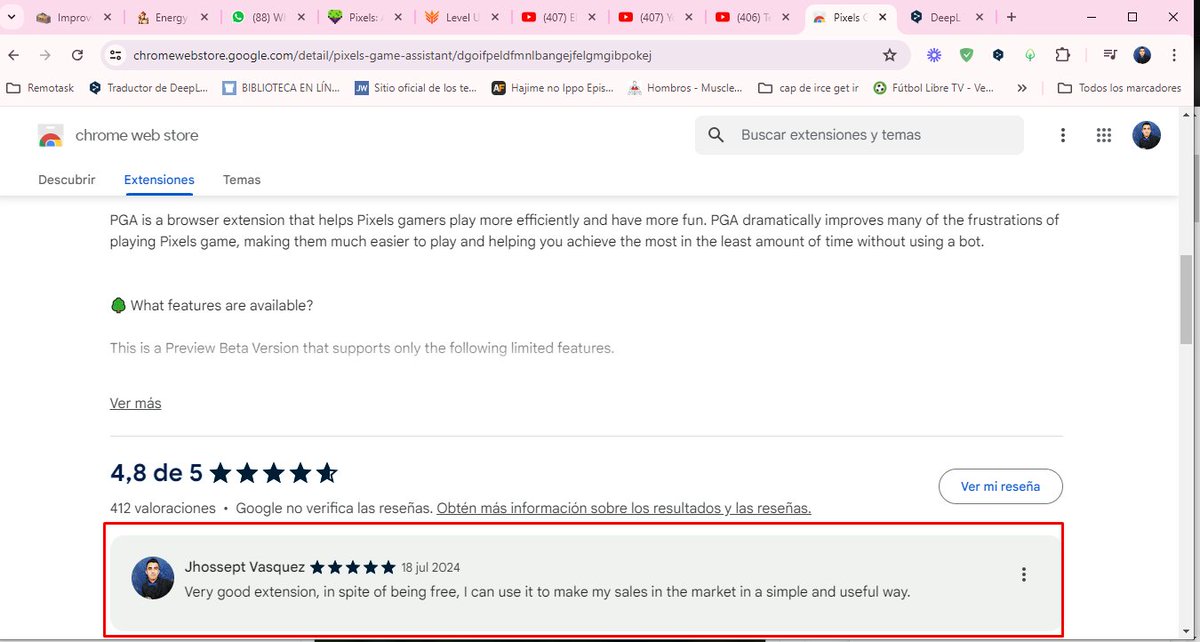Go back with the browser back arrow
This screenshot has height=642, width=1200.
click(x=14, y=55)
